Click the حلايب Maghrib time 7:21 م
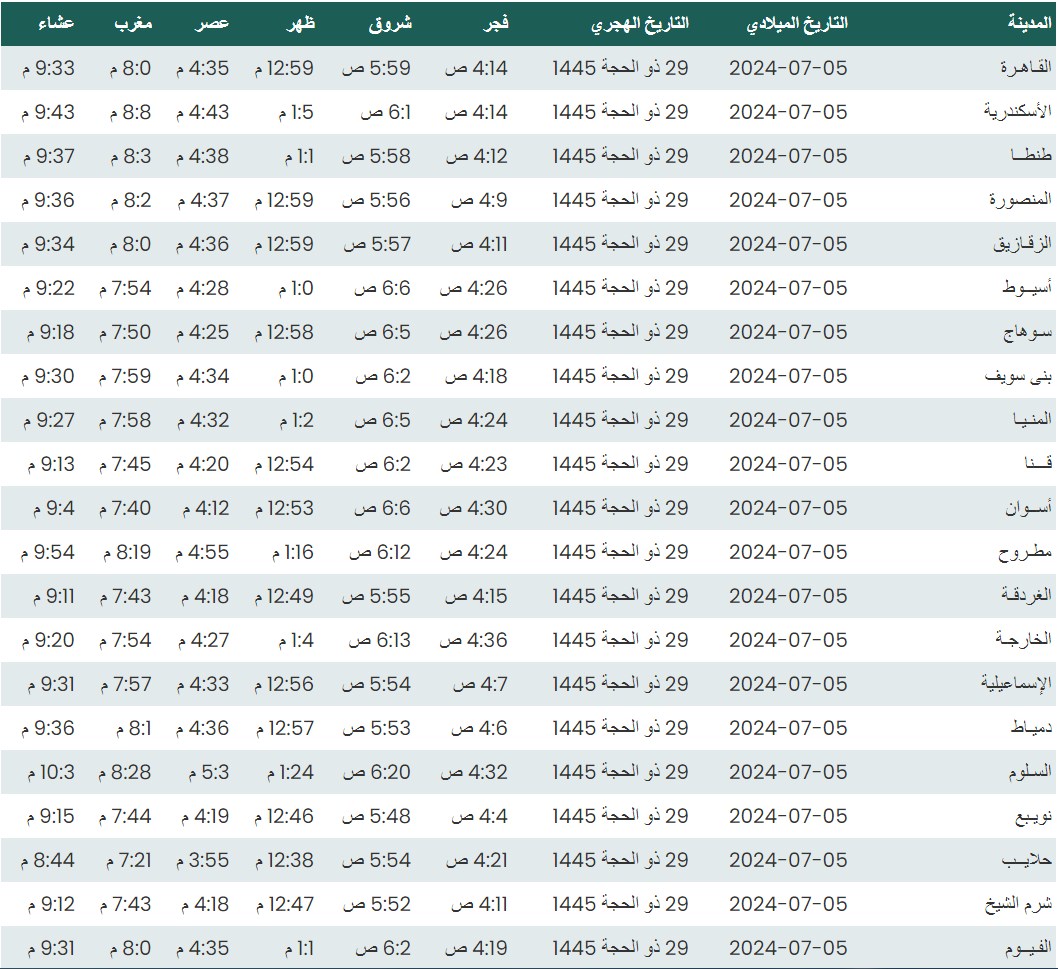Image resolution: width=1058 pixels, height=969 pixels. coord(125,860)
